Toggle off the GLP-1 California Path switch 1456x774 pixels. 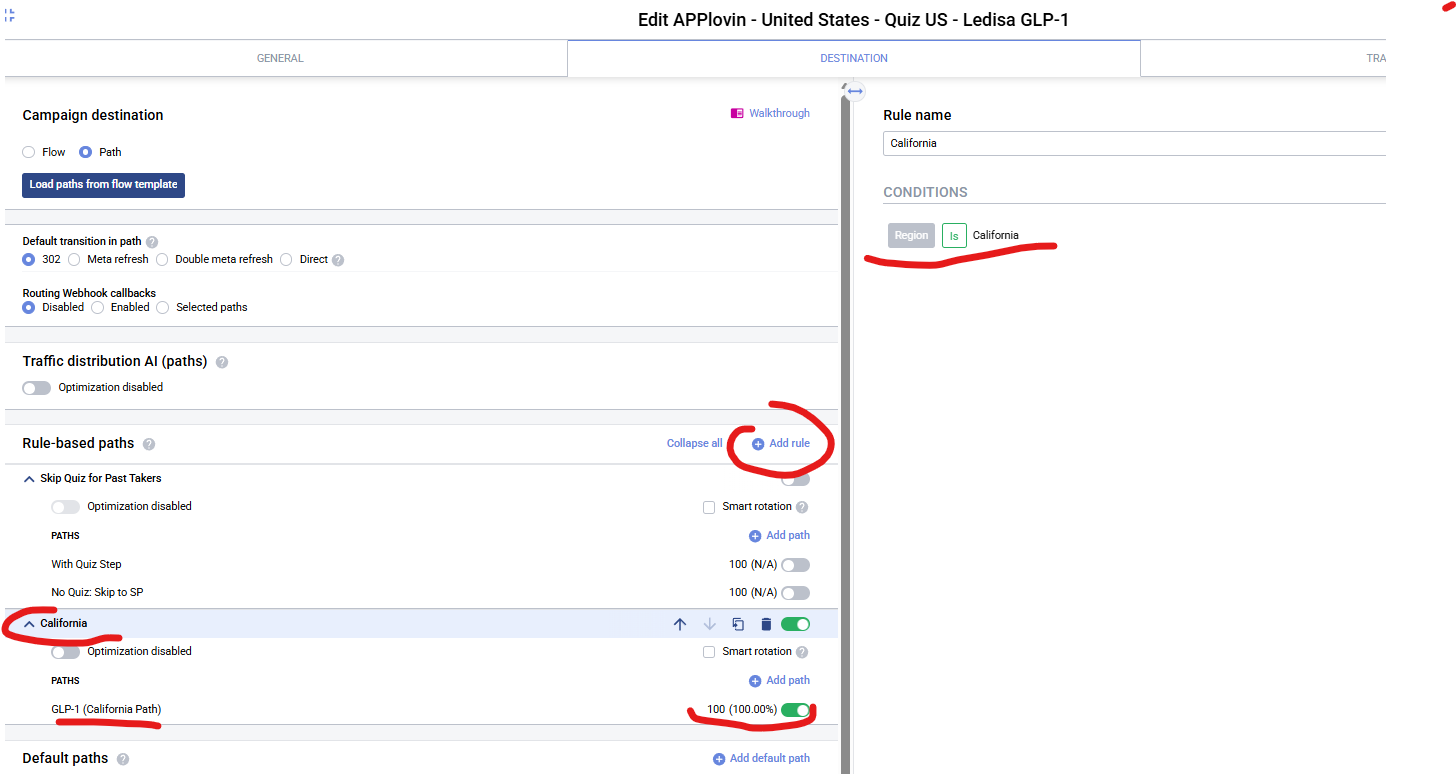[795, 710]
